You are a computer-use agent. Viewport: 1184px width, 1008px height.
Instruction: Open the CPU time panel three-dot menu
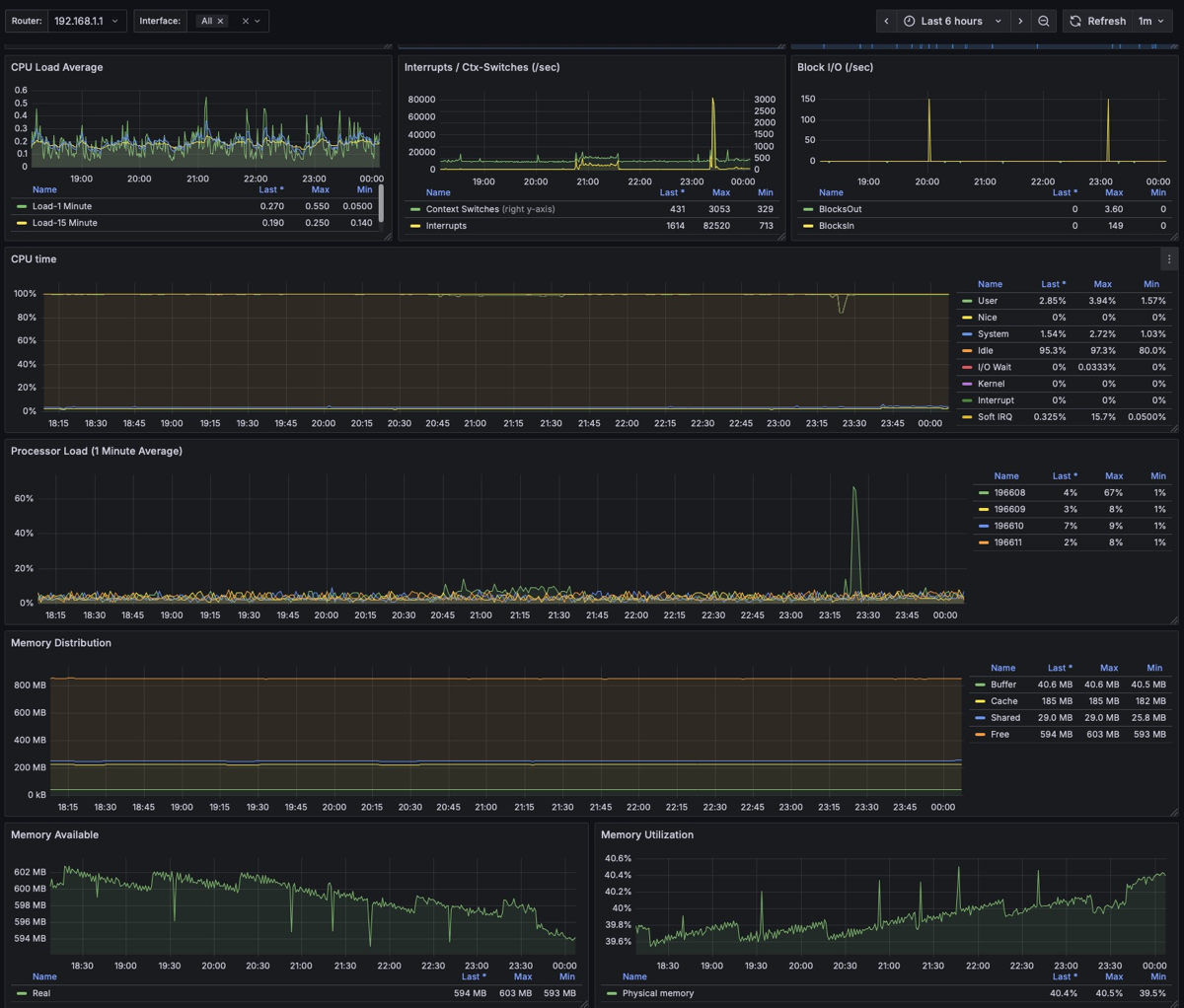pos(1169,259)
